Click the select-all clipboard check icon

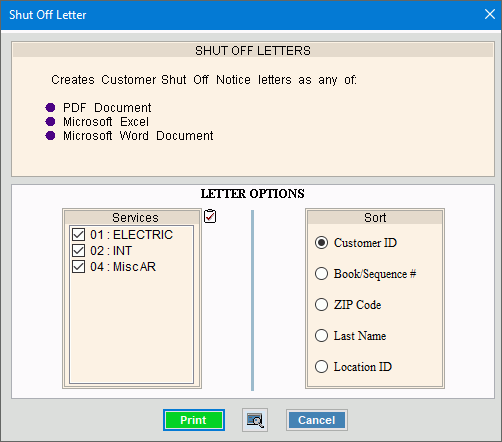point(210,216)
